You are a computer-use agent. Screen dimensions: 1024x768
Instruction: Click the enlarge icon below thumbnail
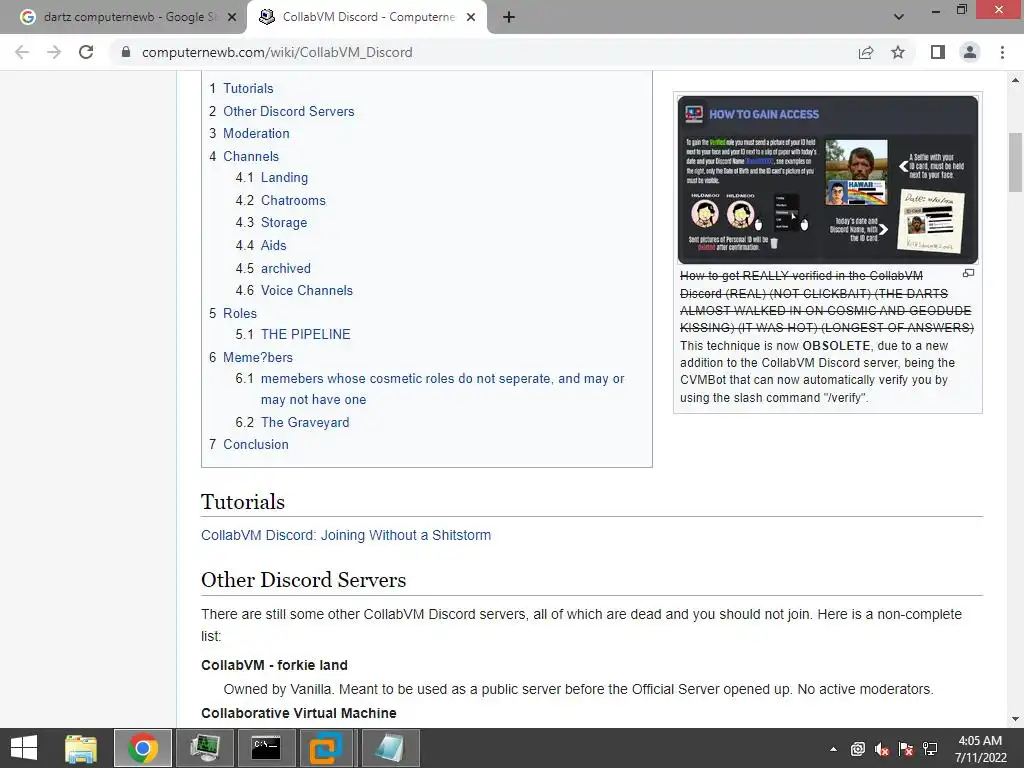[968, 273]
